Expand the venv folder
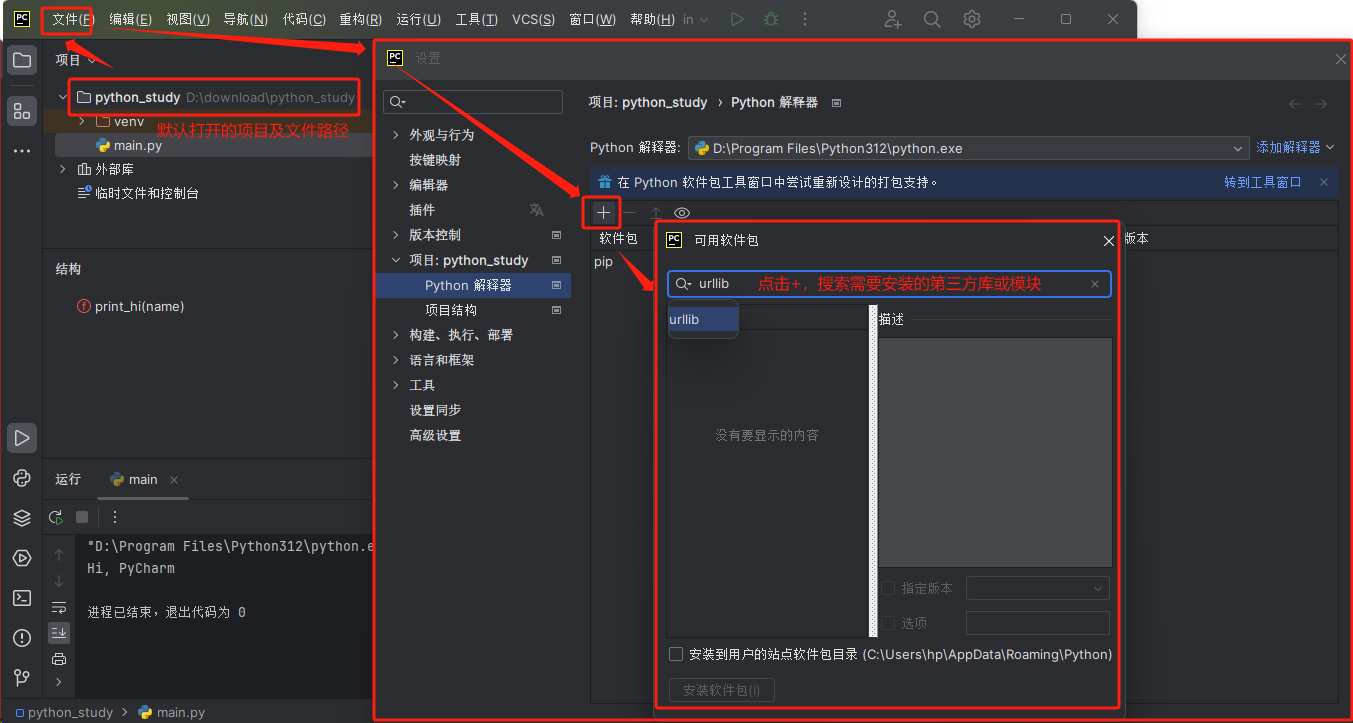The width and height of the screenshot is (1353, 723). [x=82, y=121]
